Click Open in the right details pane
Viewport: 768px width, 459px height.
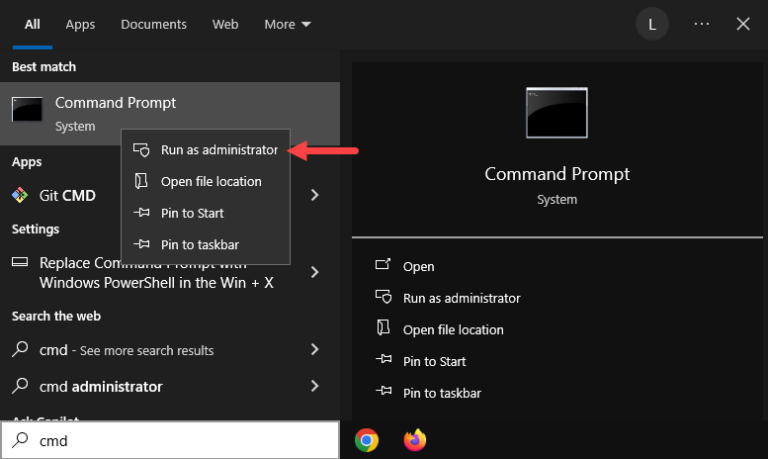(x=418, y=266)
